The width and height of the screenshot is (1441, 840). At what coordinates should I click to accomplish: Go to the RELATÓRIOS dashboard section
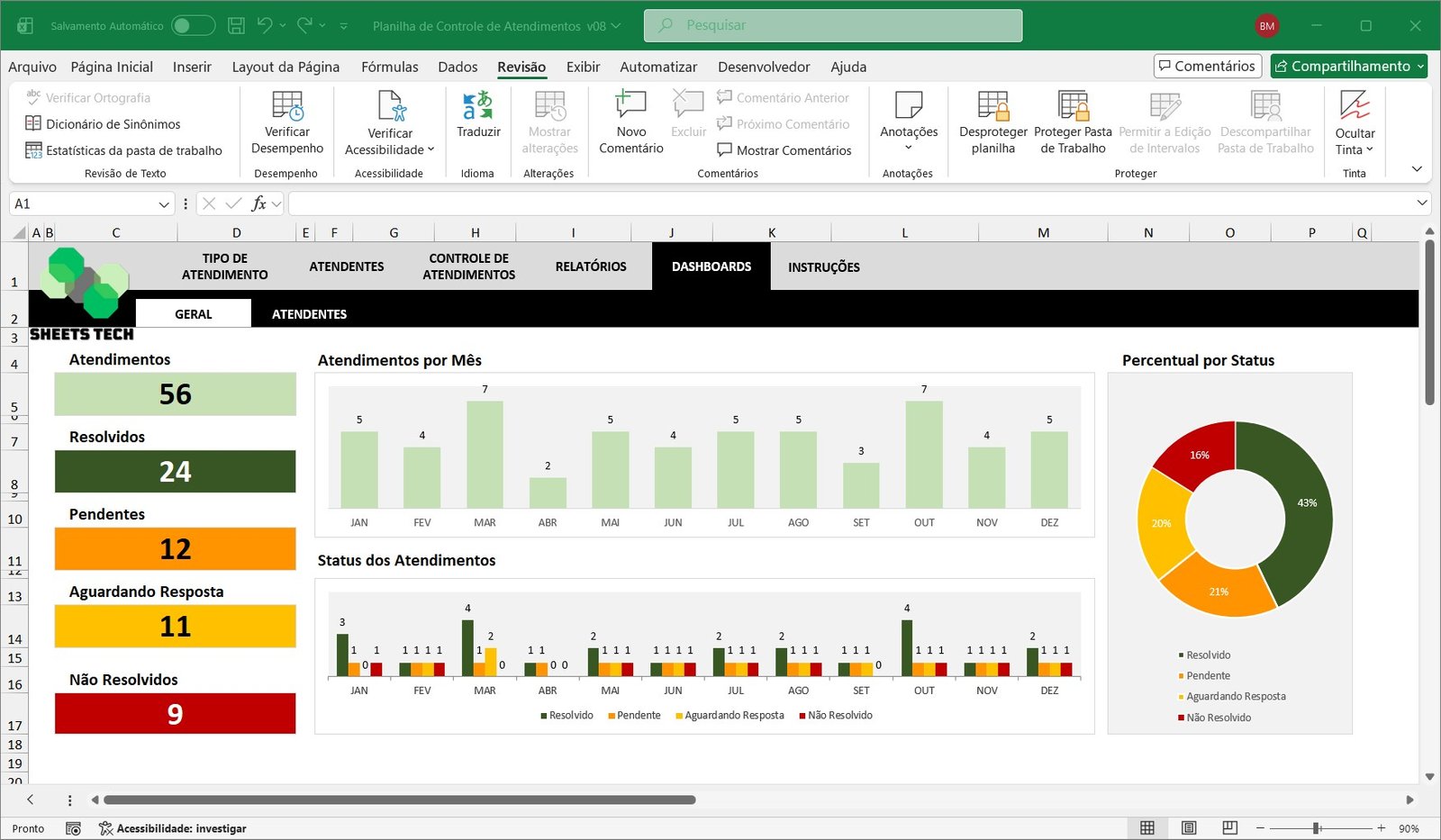click(x=591, y=266)
